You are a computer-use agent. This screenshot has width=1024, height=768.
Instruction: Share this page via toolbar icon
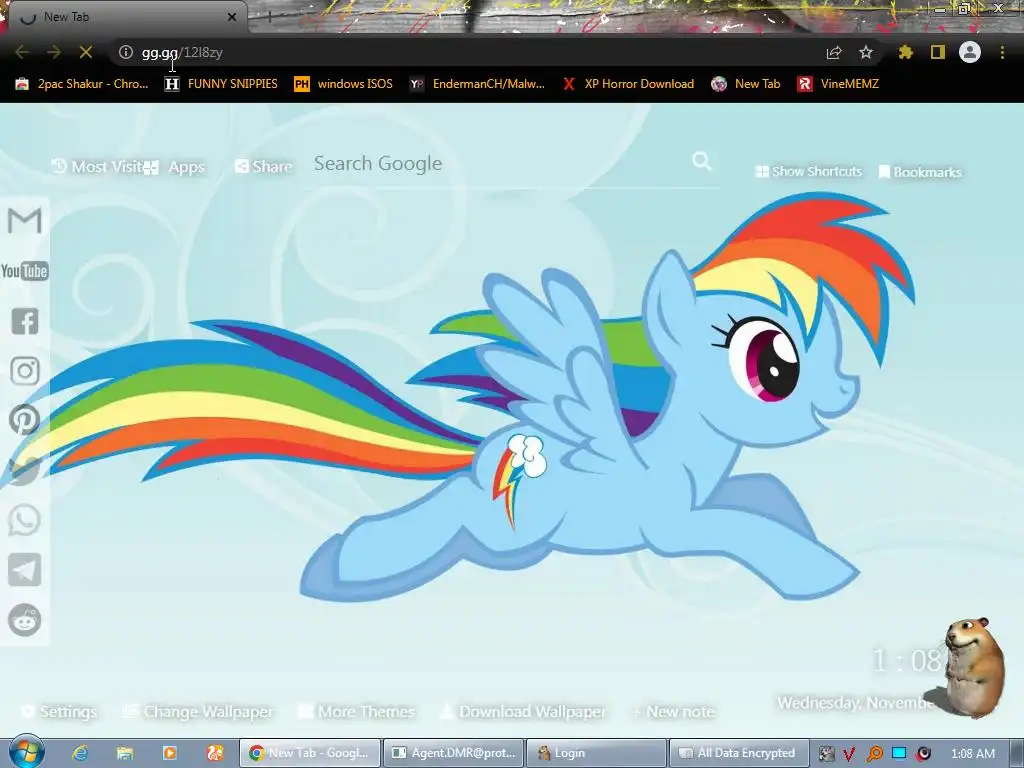pyautogui.click(x=834, y=52)
